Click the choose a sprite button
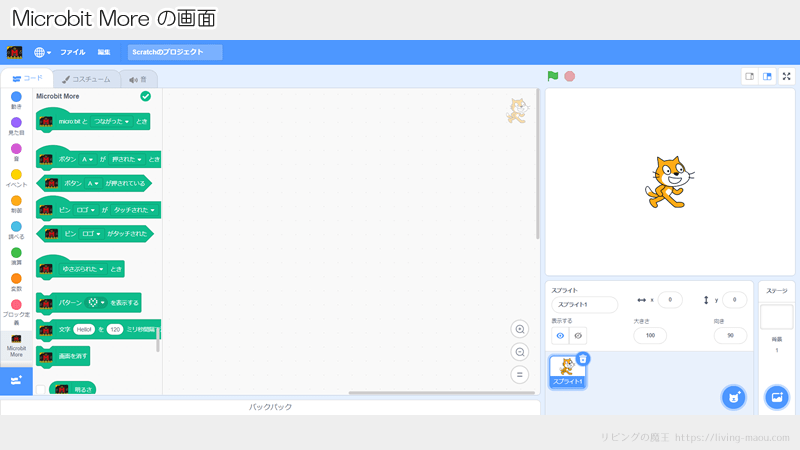800x450 pixels. 734,397
